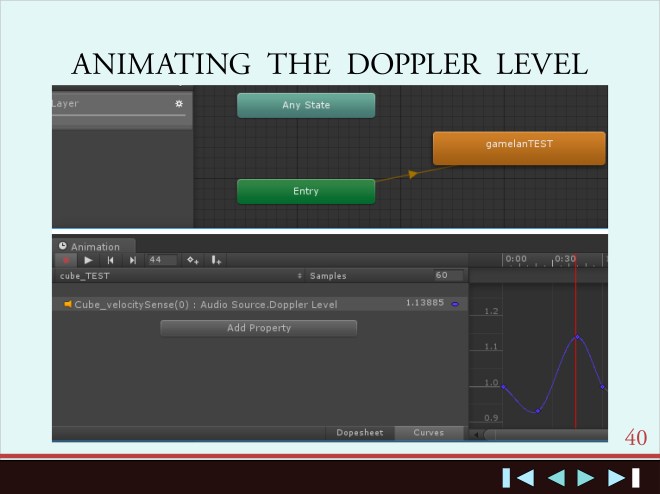
Task: Select the gamelanTEST state node
Action: 519,146
